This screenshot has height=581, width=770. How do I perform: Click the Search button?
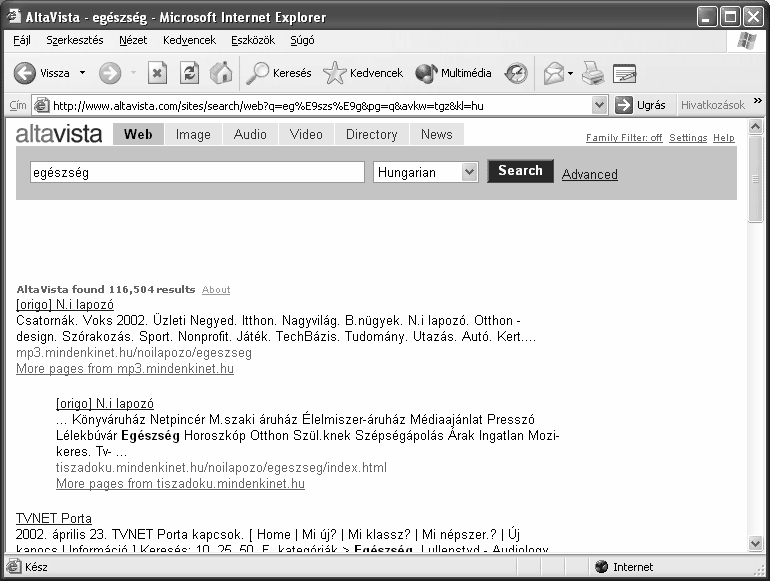(521, 171)
